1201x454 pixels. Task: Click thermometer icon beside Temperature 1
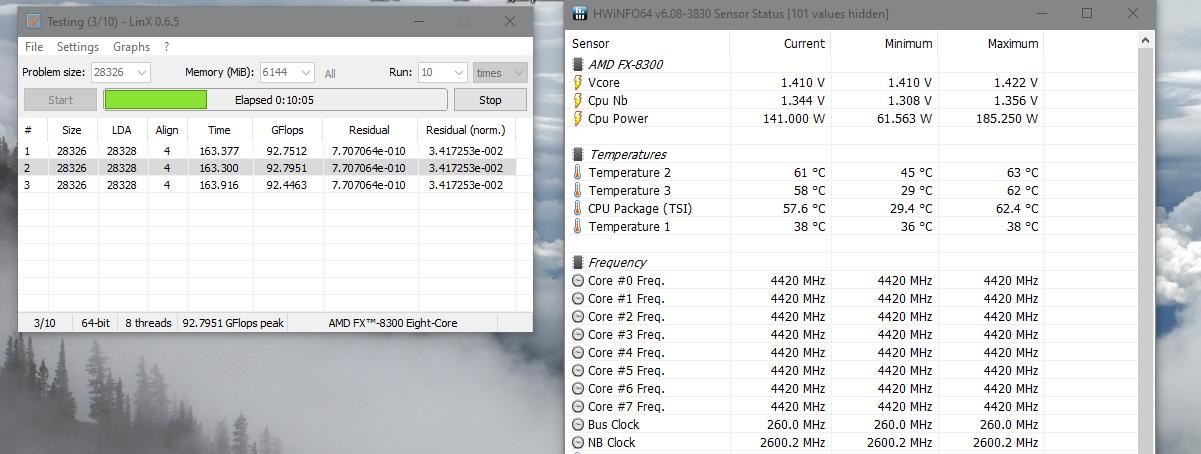577,226
